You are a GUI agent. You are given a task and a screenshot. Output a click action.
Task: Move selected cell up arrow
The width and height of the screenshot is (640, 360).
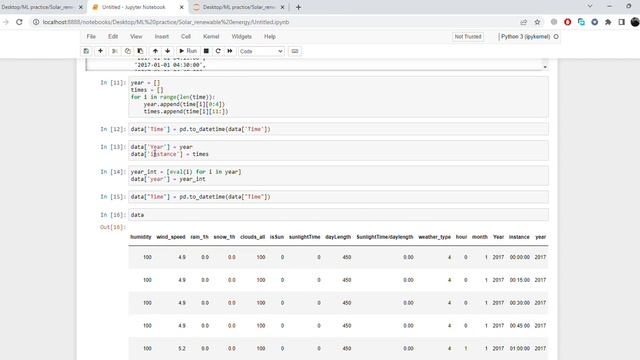coord(155,51)
